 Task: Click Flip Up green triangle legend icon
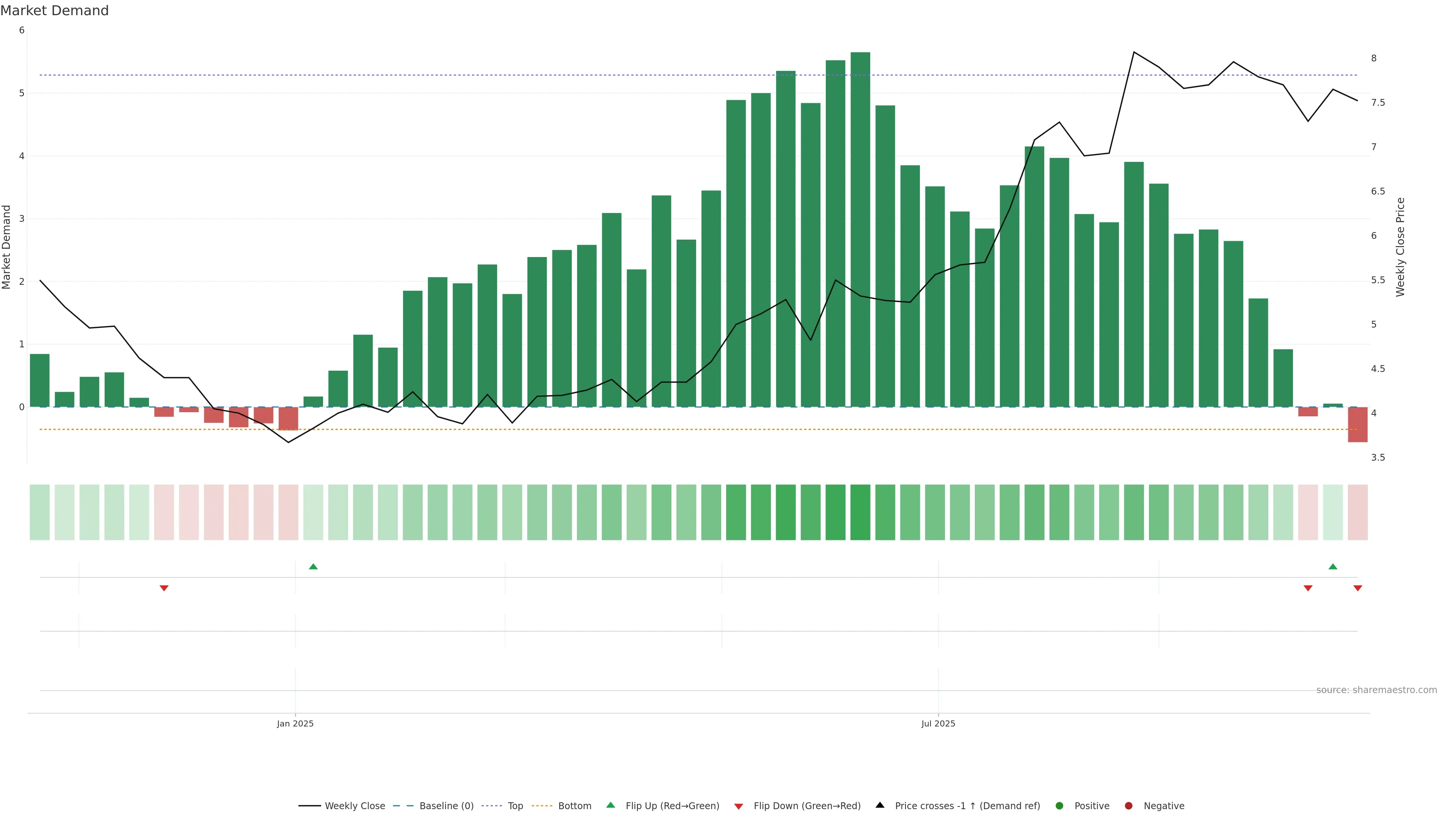tap(610, 805)
